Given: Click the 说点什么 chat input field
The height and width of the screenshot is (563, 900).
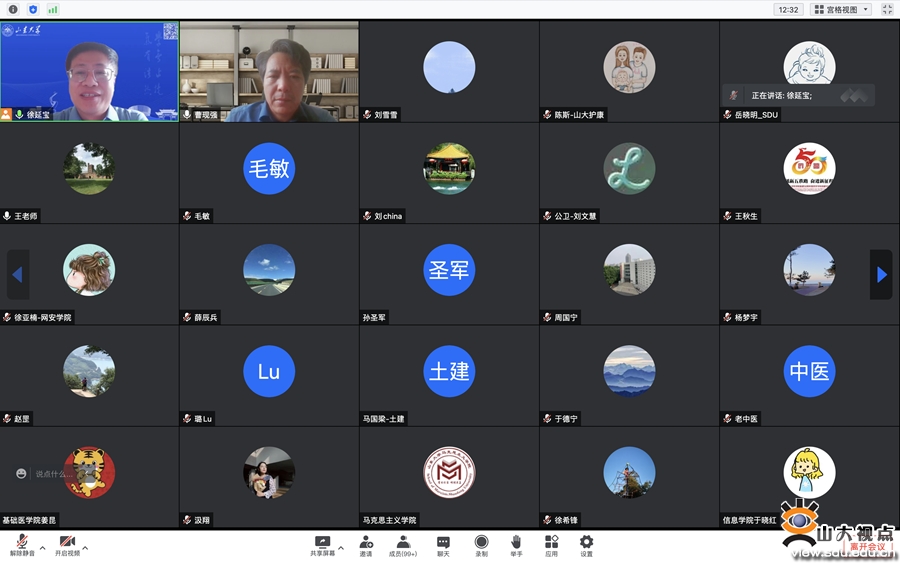Looking at the screenshot, I should [x=58, y=474].
